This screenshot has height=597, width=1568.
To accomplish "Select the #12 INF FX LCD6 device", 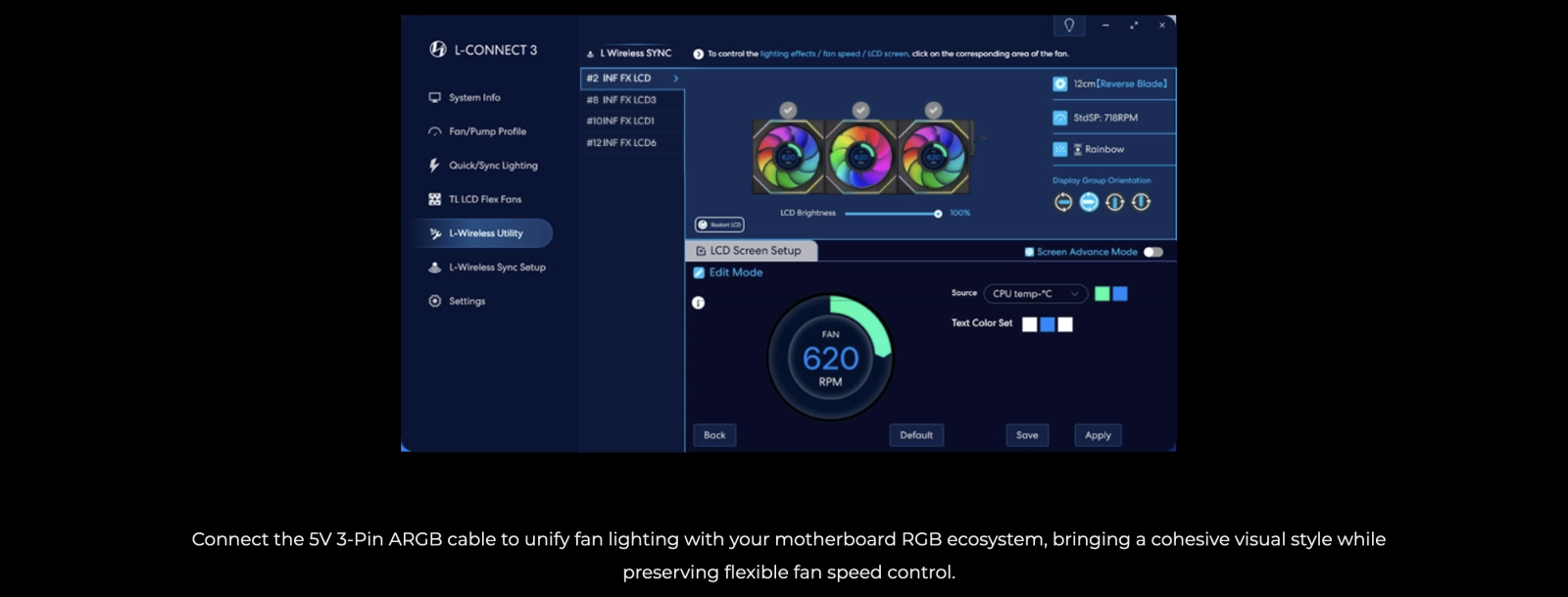I will tap(632, 143).
